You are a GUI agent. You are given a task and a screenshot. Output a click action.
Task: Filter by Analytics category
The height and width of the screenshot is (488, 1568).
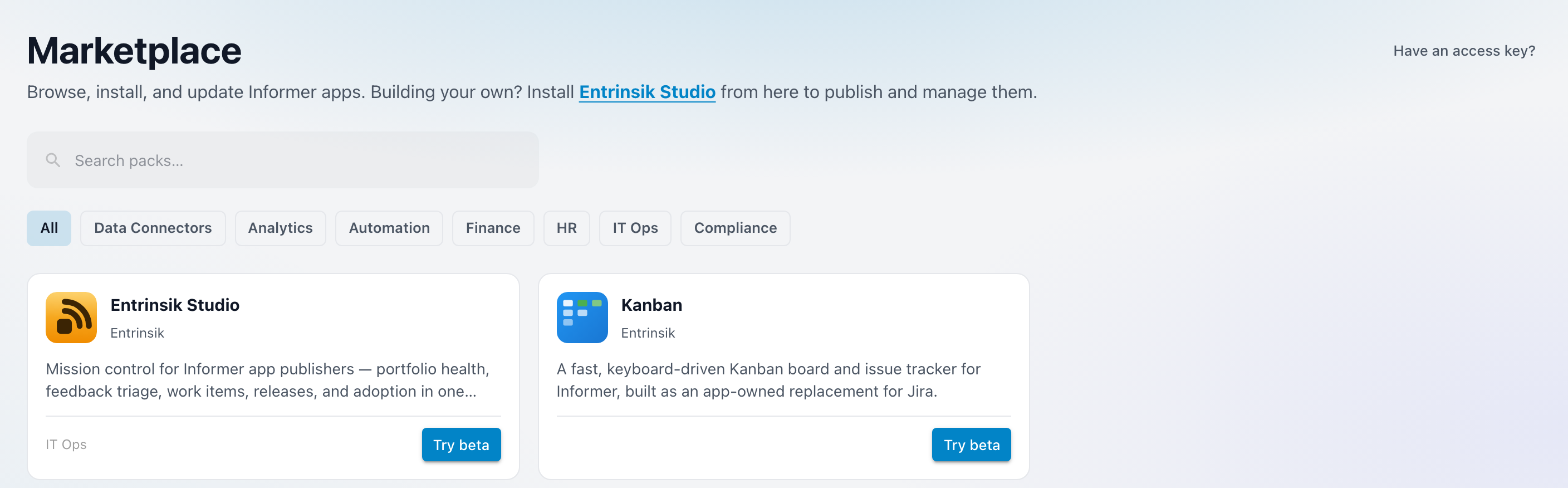point(280,228)
